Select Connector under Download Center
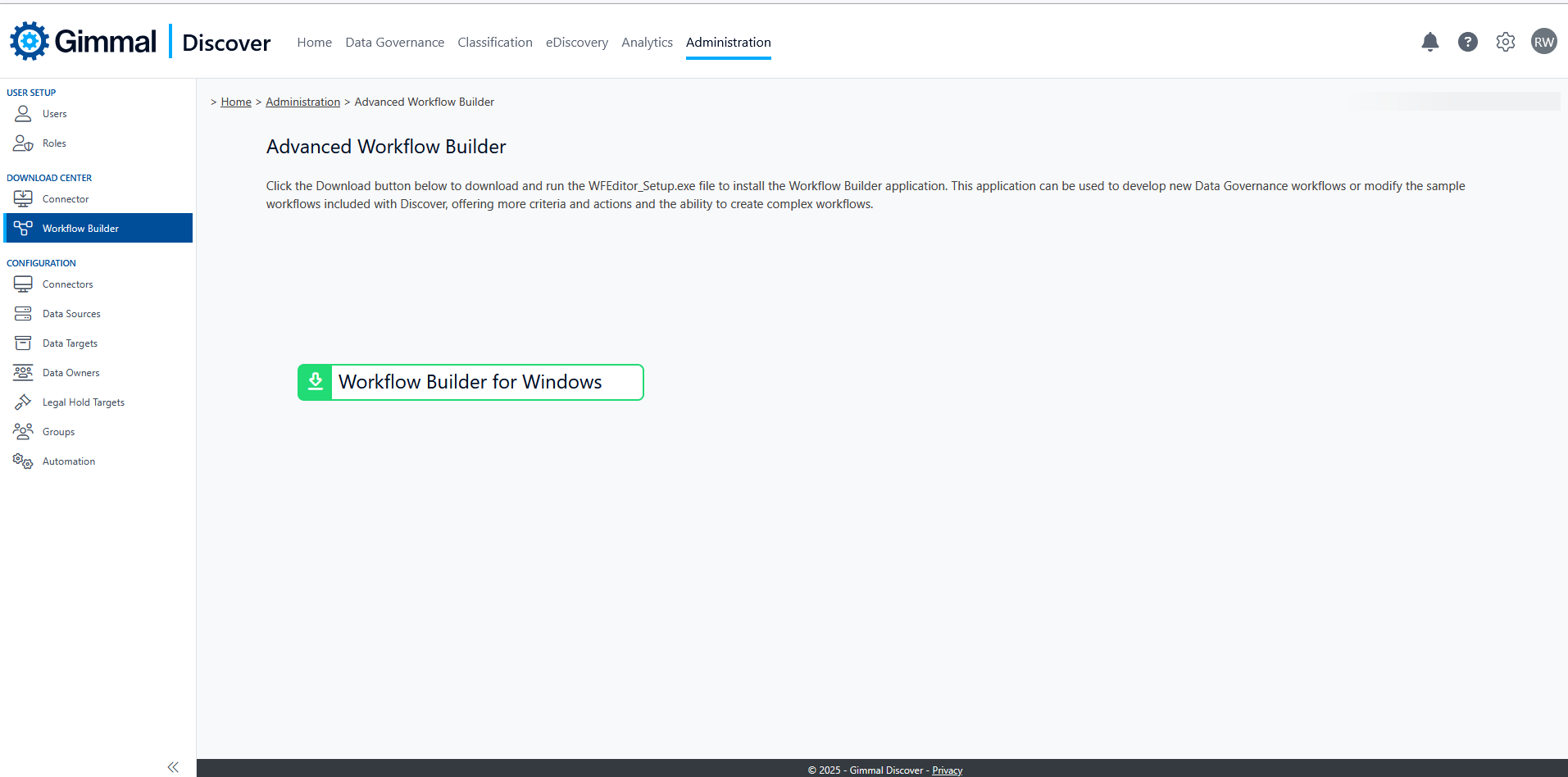This screenshot has width=1568, height=777. pos(66,199)
